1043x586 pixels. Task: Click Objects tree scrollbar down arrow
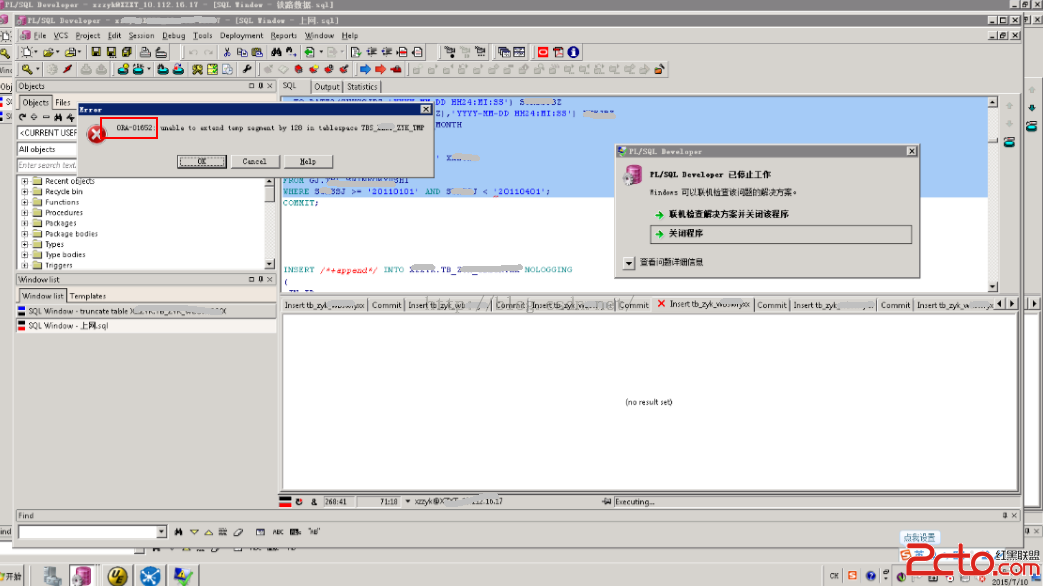point(269,264)
